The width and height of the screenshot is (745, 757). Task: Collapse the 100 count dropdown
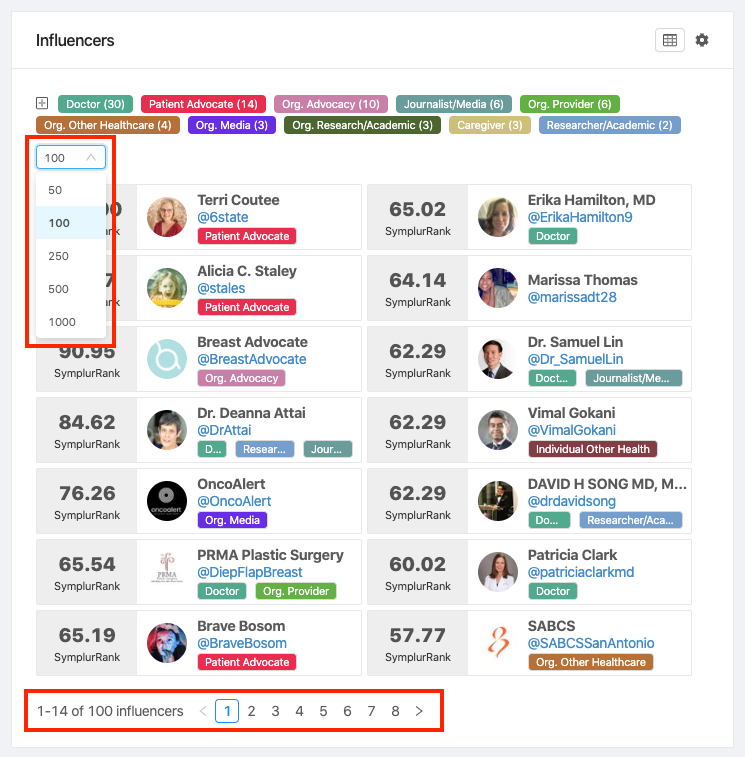tap(71, 158)
